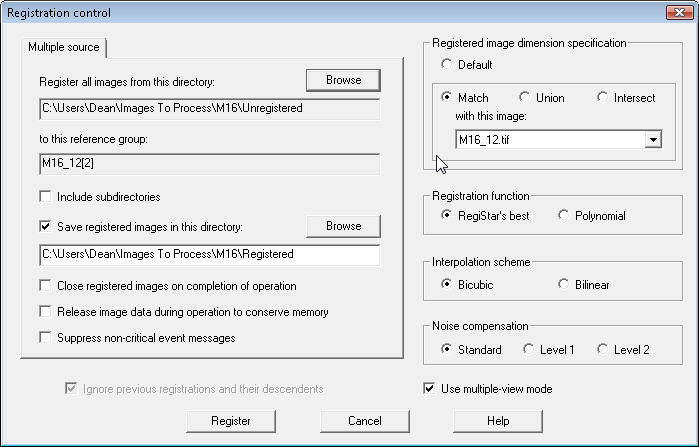699x447 pixels.
Task: Click the registered images directory path field
Action: point(209,255)
